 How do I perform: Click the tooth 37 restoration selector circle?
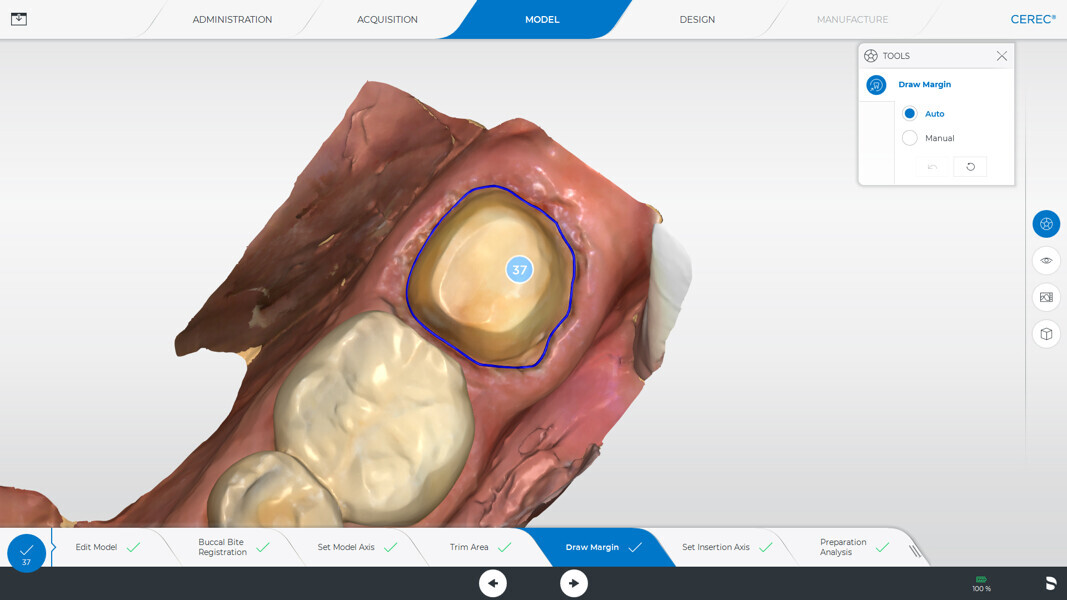click(26, 552)
